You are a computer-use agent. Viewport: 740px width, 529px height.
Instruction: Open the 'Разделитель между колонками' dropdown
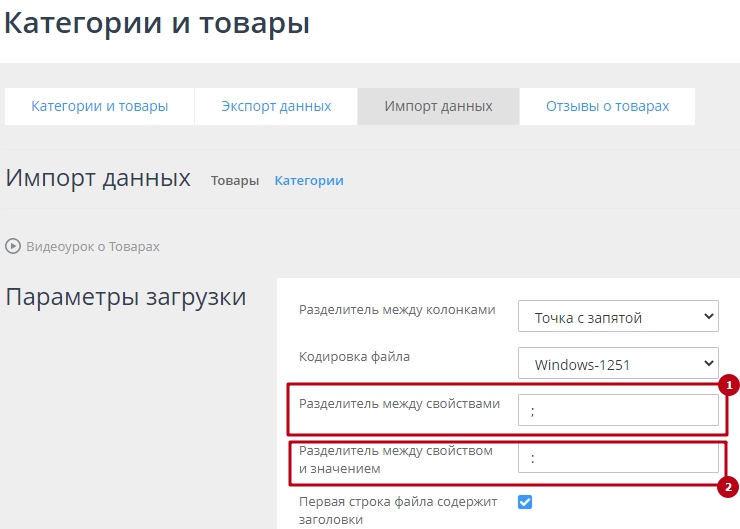(618, 318)
